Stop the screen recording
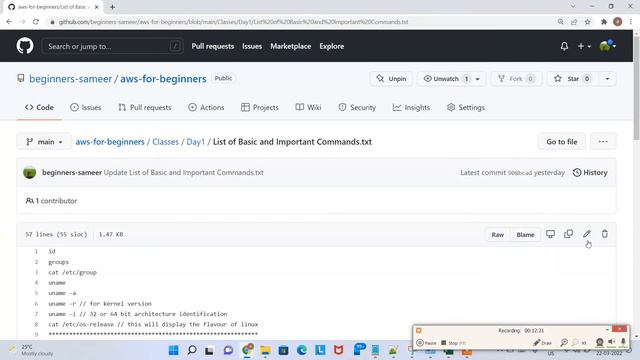The image size is (640, 360). coord(453,343)
